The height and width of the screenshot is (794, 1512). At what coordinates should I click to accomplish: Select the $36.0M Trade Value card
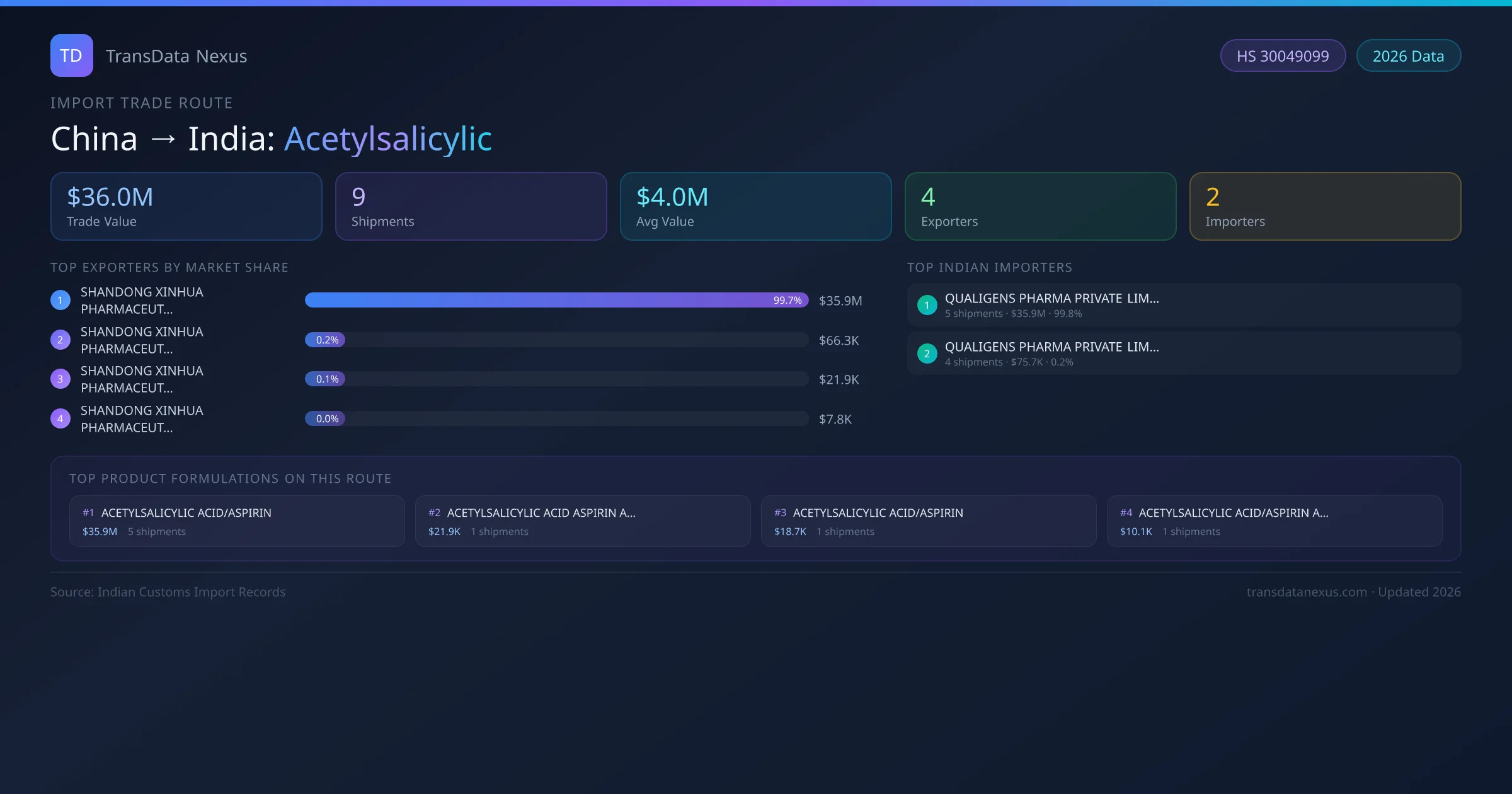tap(186, 206)
